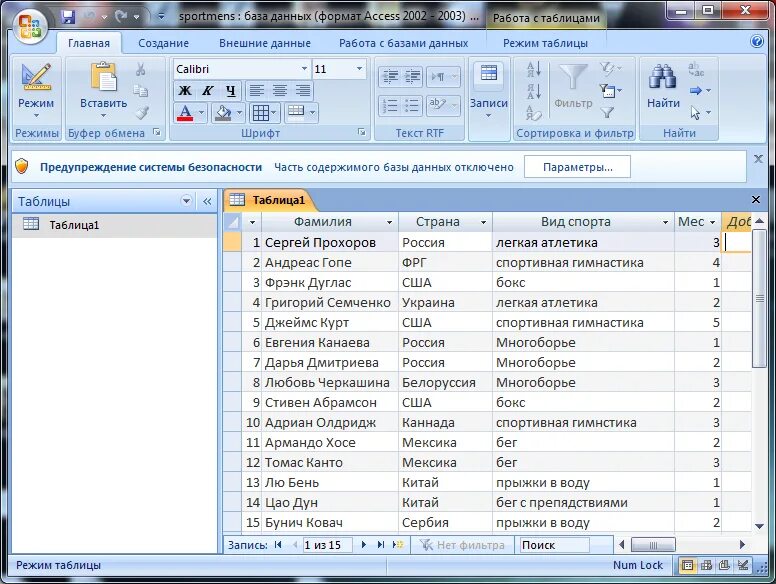Click the Сергей Прохоров cell
Viewport: 776px width, 584px height.
click(330, 243)
